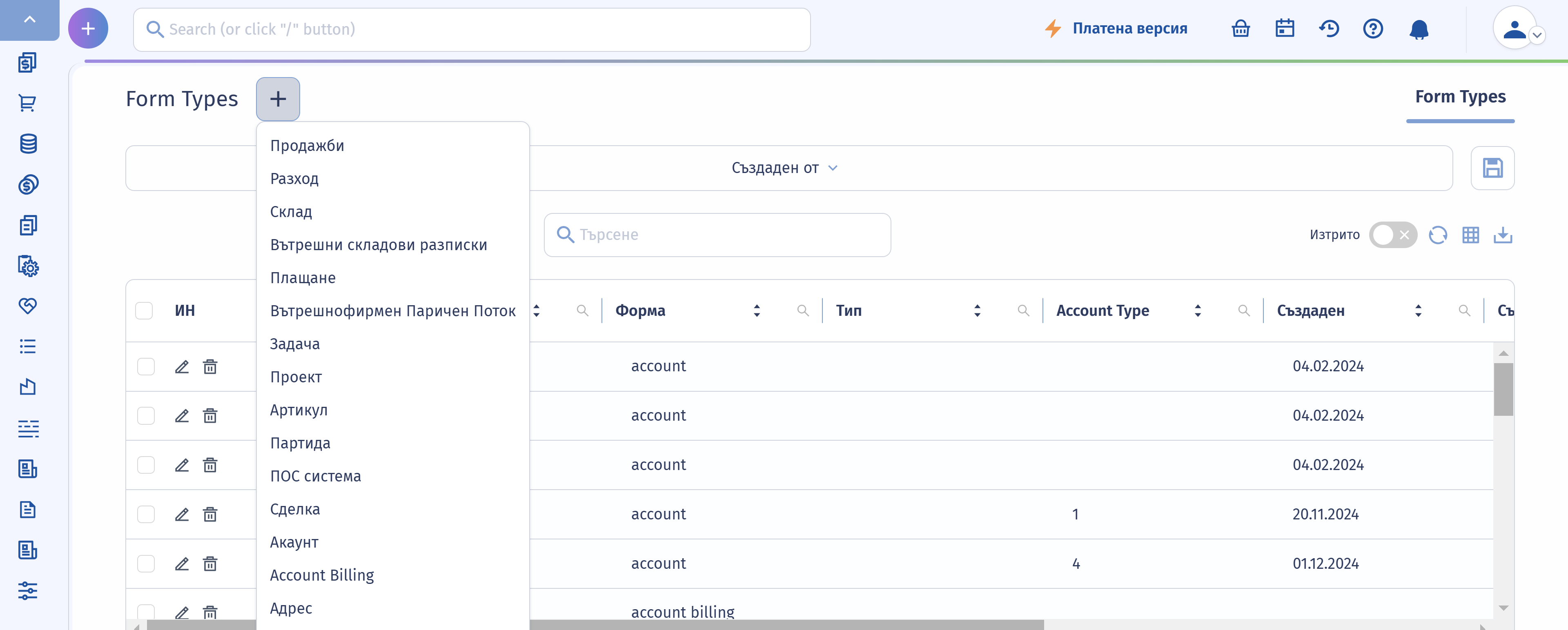
Task: Open the sidebar database stack icon
Action: pos(28,144)
